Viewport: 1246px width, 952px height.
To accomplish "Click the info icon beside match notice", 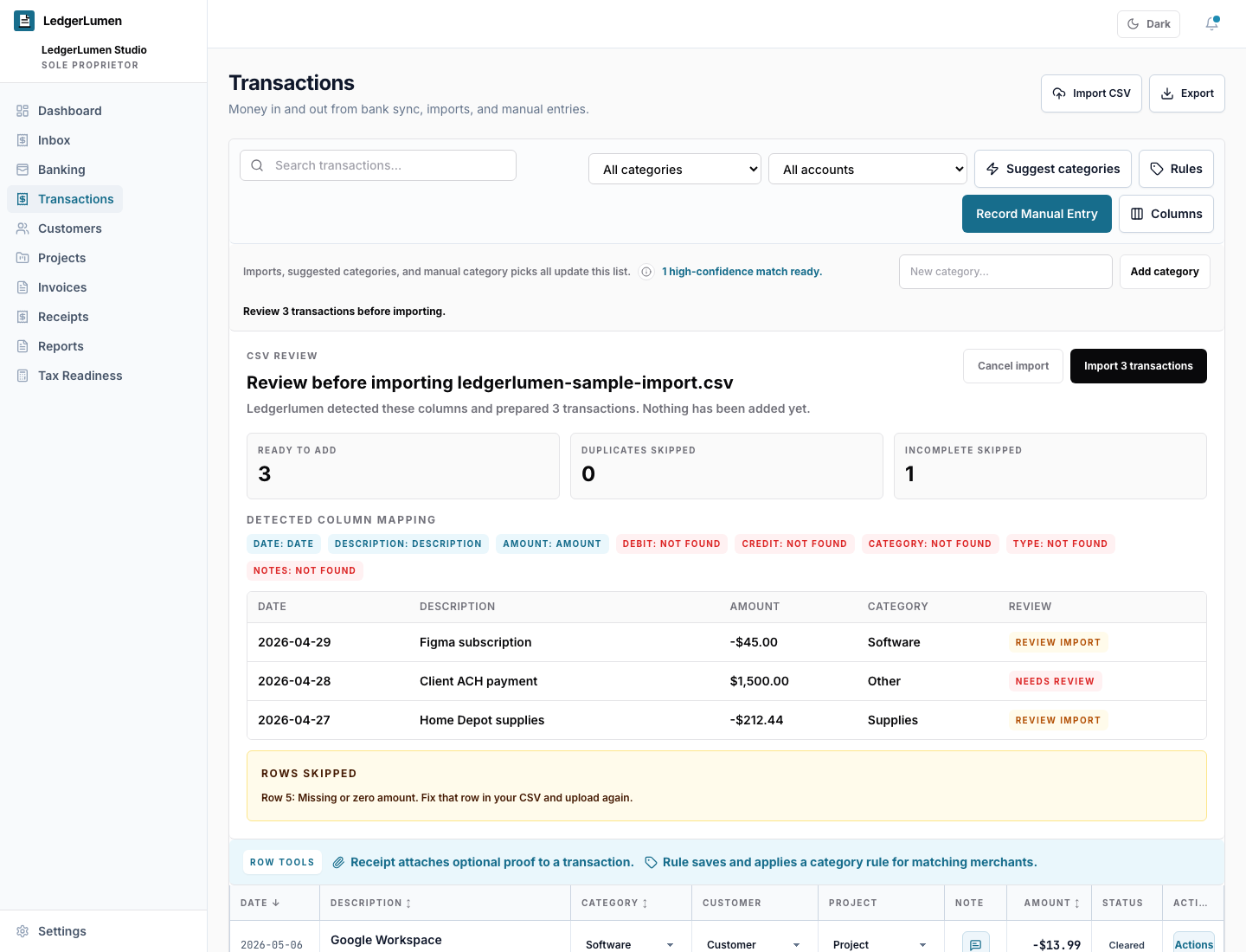I will pyautogui.click(x=646, y=272).
